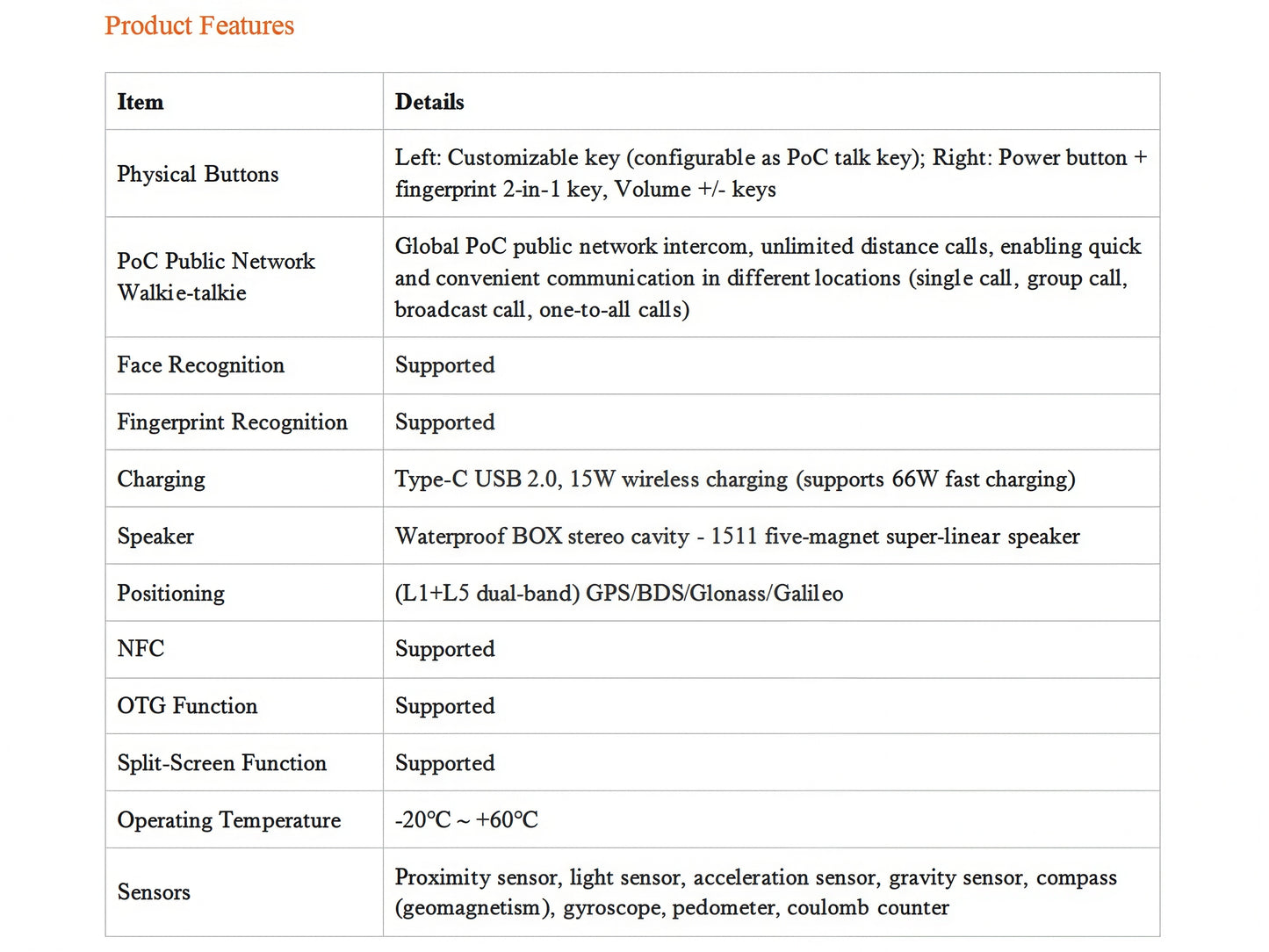Click the Charging row label
Viewport: 1269px width, 952px height.
(x=162, y=480)
